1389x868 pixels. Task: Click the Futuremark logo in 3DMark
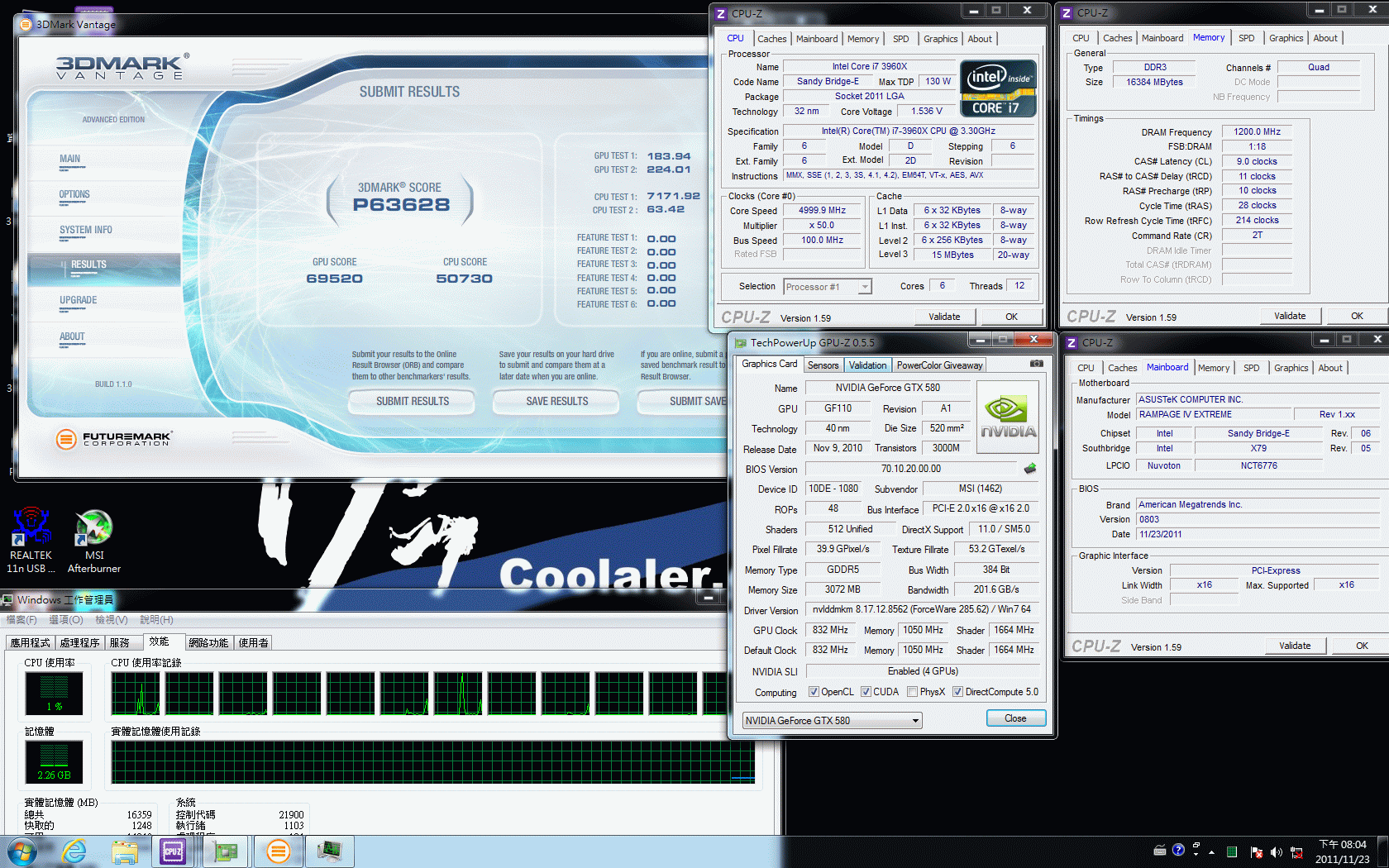click(x=113, y=439)
